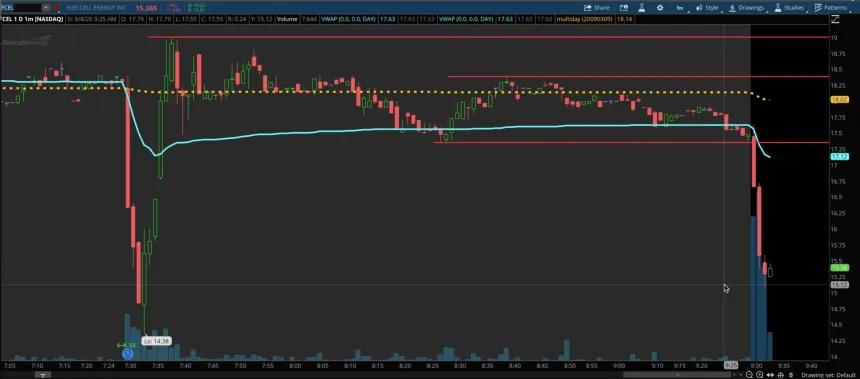
Task: Click the zoom out magnifier icon
Action: coord(750,374)
